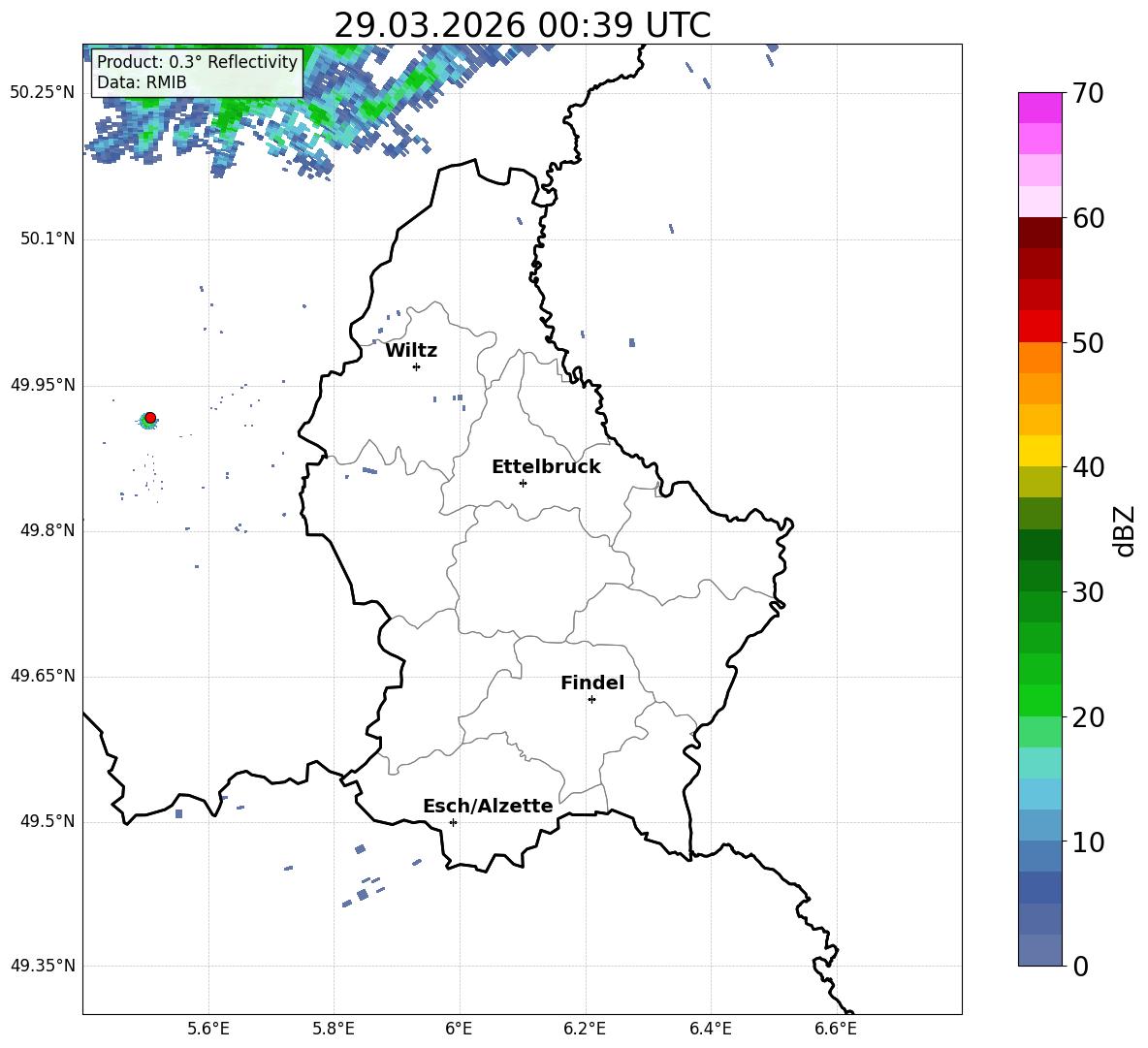Click the colorbar tick label 50
The width and height of the screenshot is (1148, 1048).
(1088, 343)
